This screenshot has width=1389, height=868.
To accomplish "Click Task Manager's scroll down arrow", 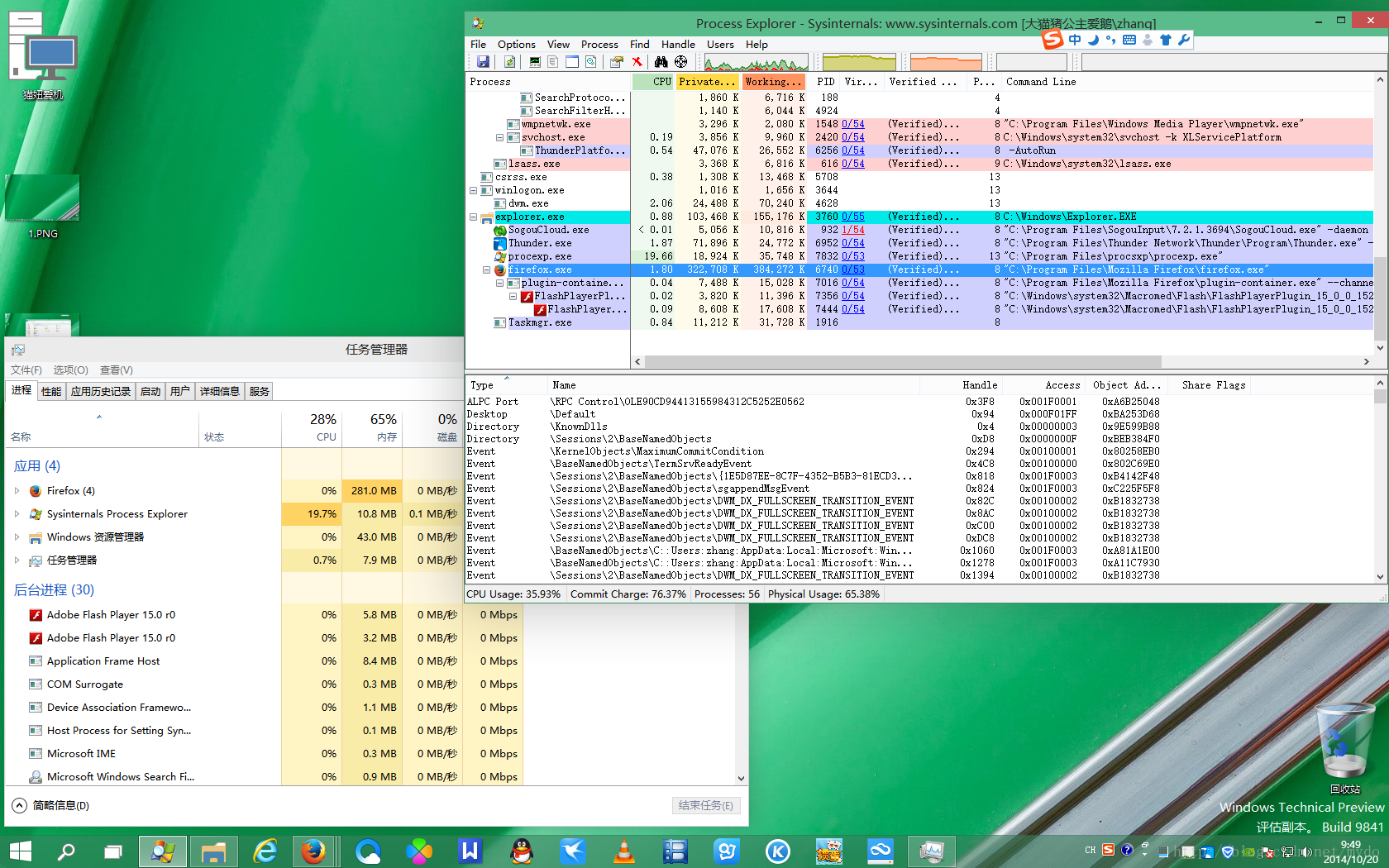I will [x=741, y=778].
